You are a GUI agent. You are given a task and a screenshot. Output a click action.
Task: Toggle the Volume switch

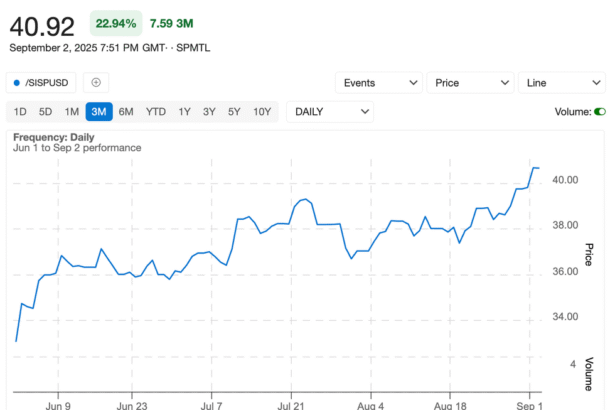[x=600, y=112]
